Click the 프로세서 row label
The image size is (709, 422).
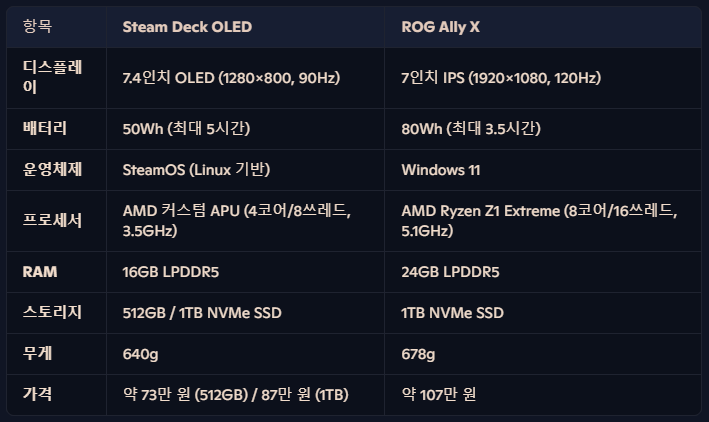click(52, 220)
